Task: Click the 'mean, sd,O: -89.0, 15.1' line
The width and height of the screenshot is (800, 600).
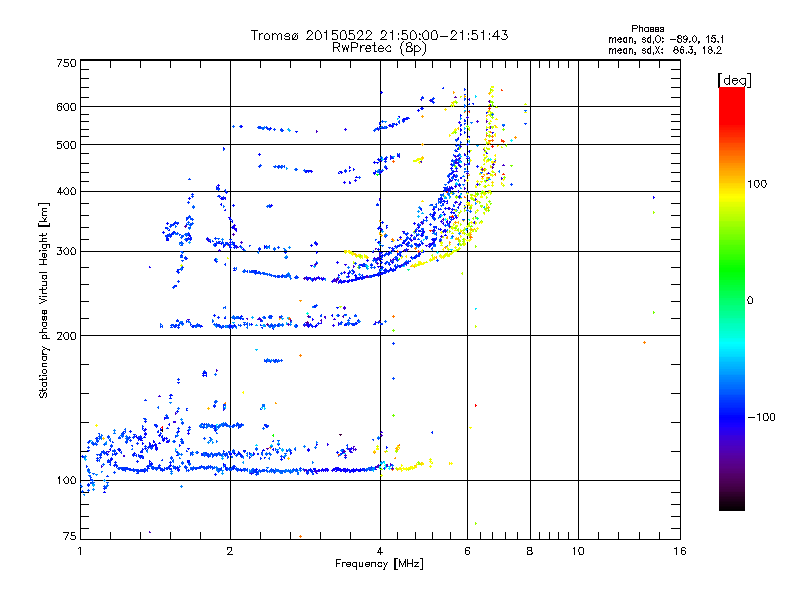Action: pyautogui.click(x=666, y=39)
